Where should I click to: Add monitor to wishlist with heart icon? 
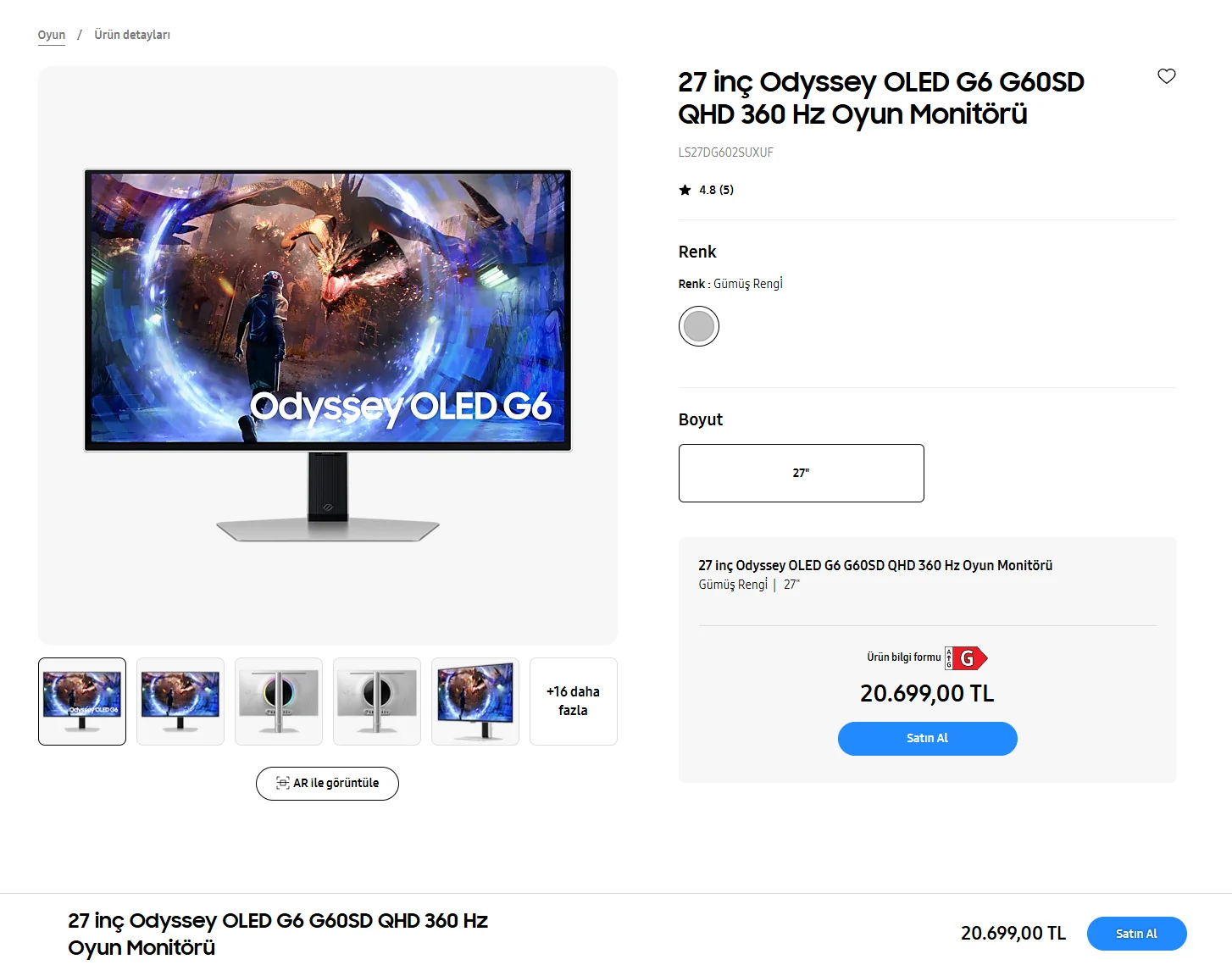tap(1167, 76)
